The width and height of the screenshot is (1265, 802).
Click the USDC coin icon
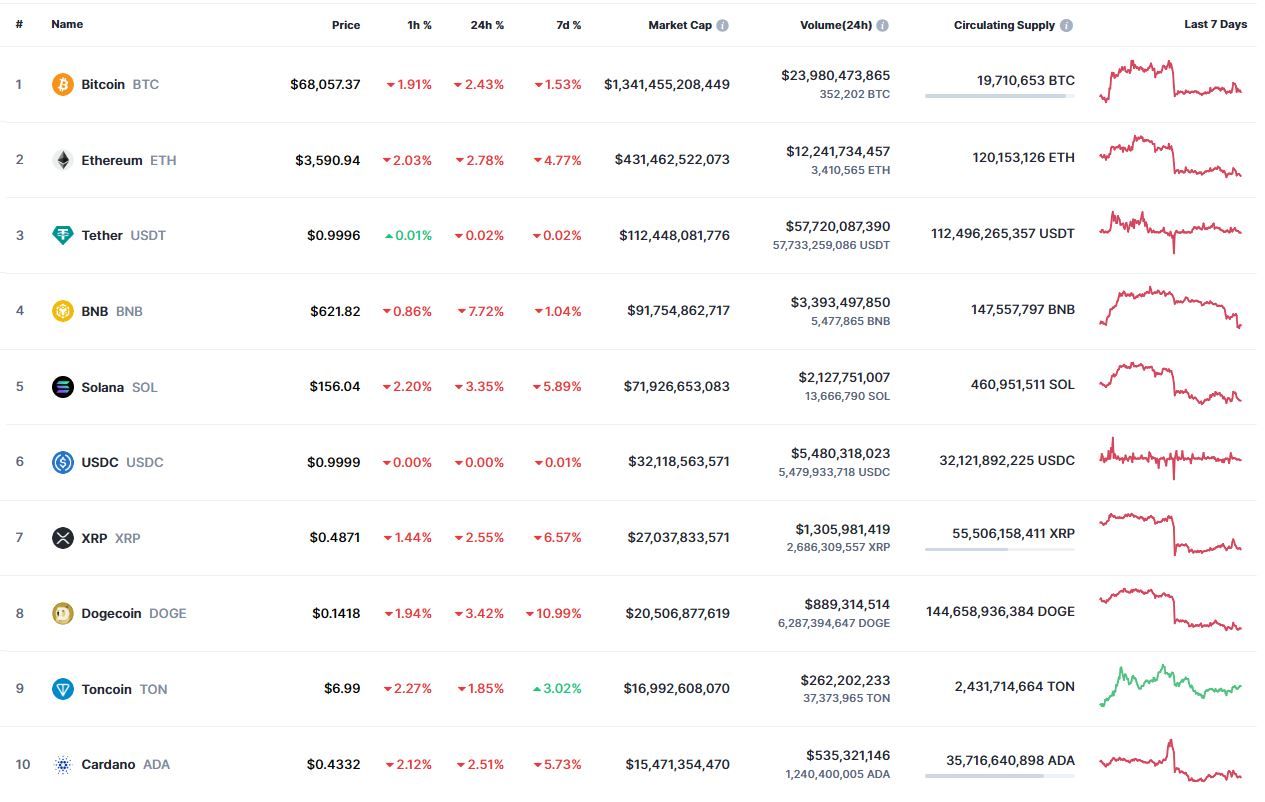pos(63,462)
